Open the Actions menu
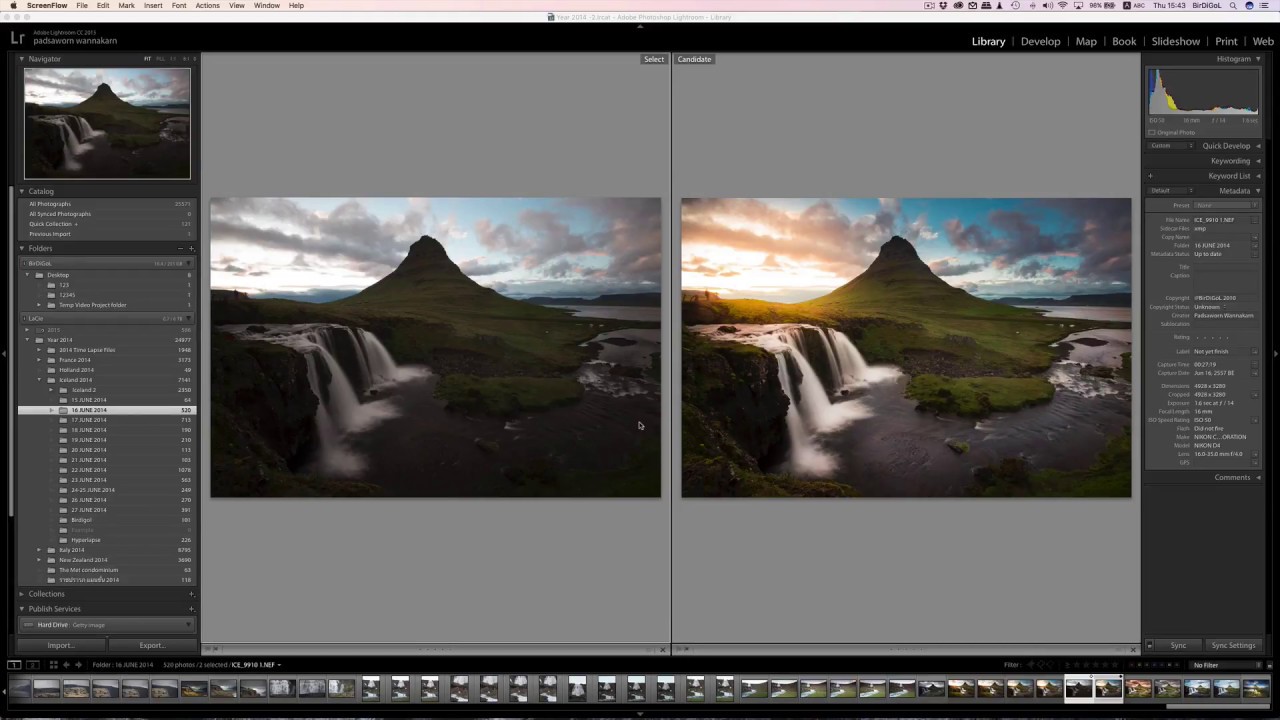Viewport: 1280px width, 720px height. click(207, 5)
